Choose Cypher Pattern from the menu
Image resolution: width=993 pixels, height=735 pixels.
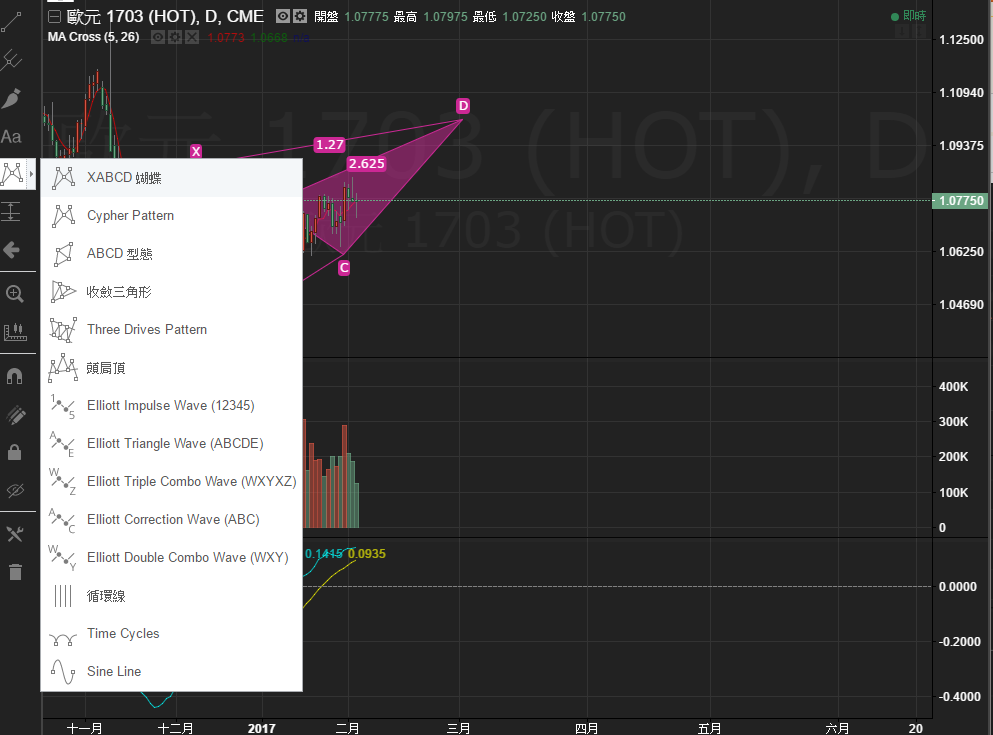pos(172,216)
